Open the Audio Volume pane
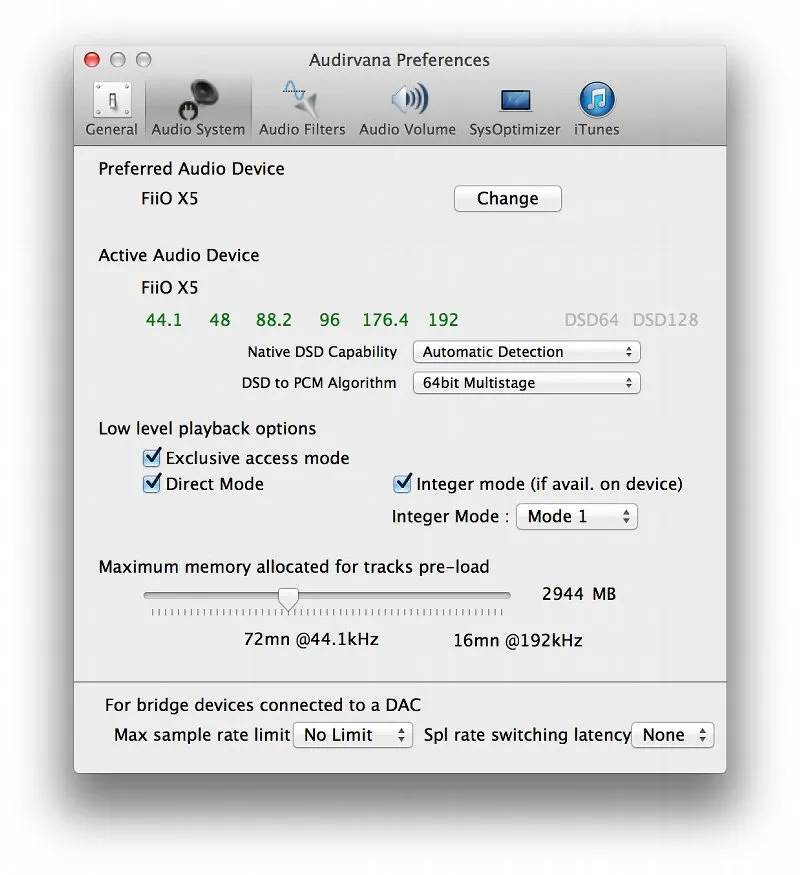 coord(407,109)
